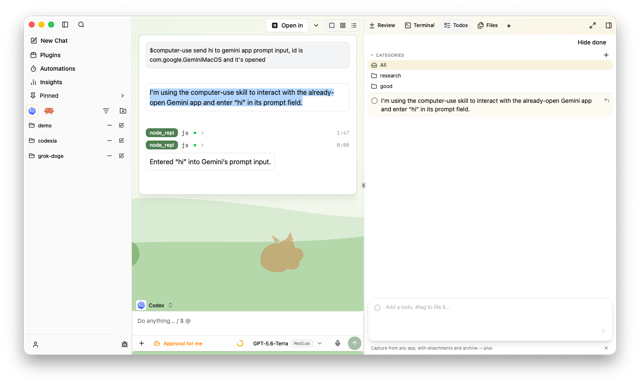The width and height of the screenshot is (640, 386).
Task: Create new chat in codexia project
Action: [121, 140]
